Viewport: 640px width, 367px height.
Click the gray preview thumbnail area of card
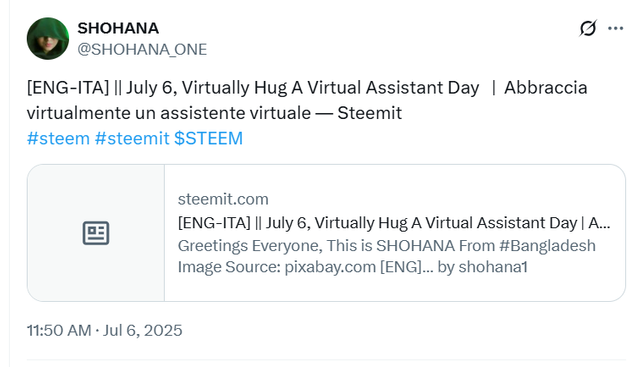96,233
